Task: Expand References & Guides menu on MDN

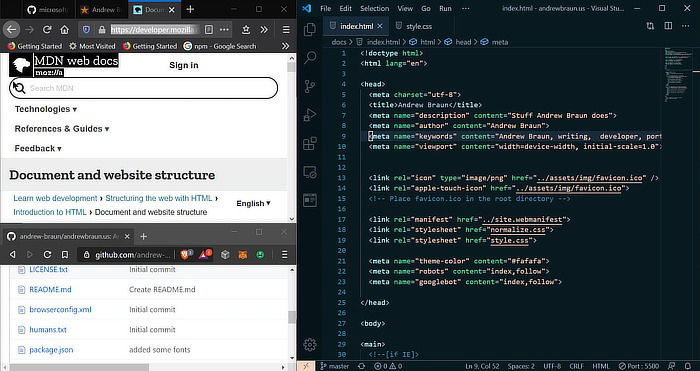Action: 62,129
